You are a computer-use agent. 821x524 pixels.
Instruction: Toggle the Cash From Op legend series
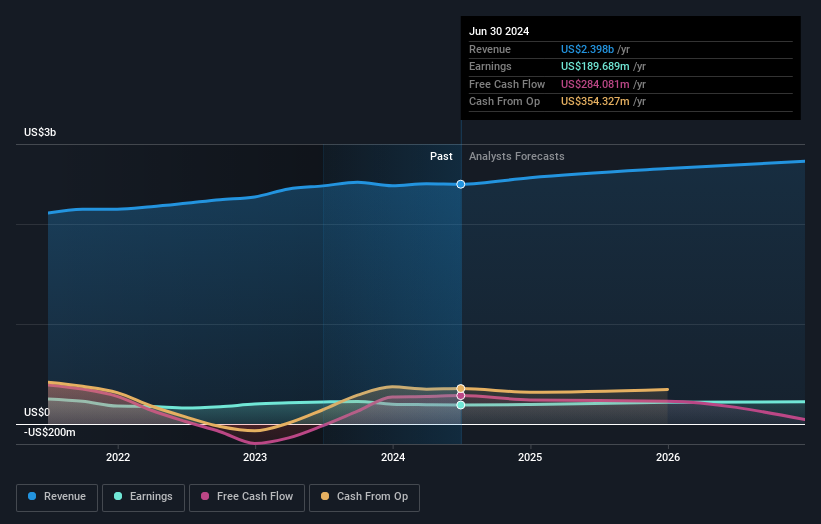click(364, 497)
